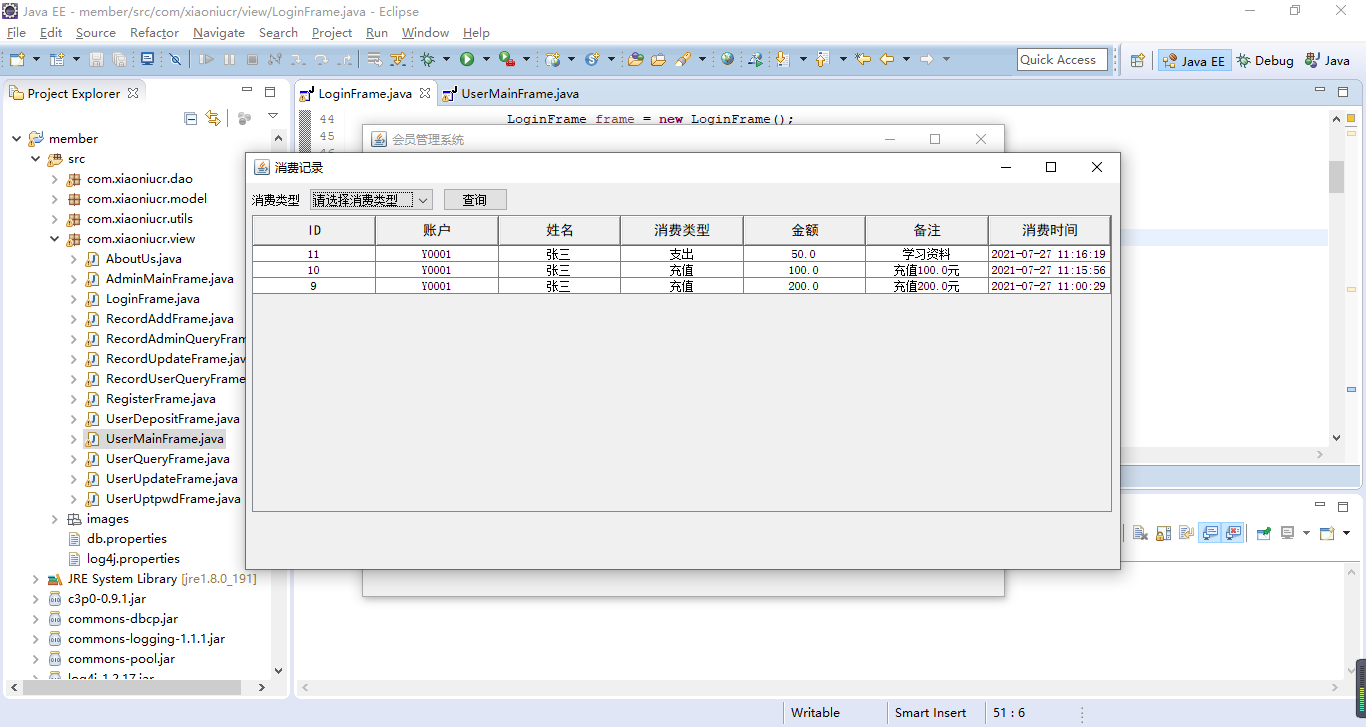Click Project Explorer horizontal scrollbar
The height and width of the screenshot is (727, 1366).
[x=132, y=687]
